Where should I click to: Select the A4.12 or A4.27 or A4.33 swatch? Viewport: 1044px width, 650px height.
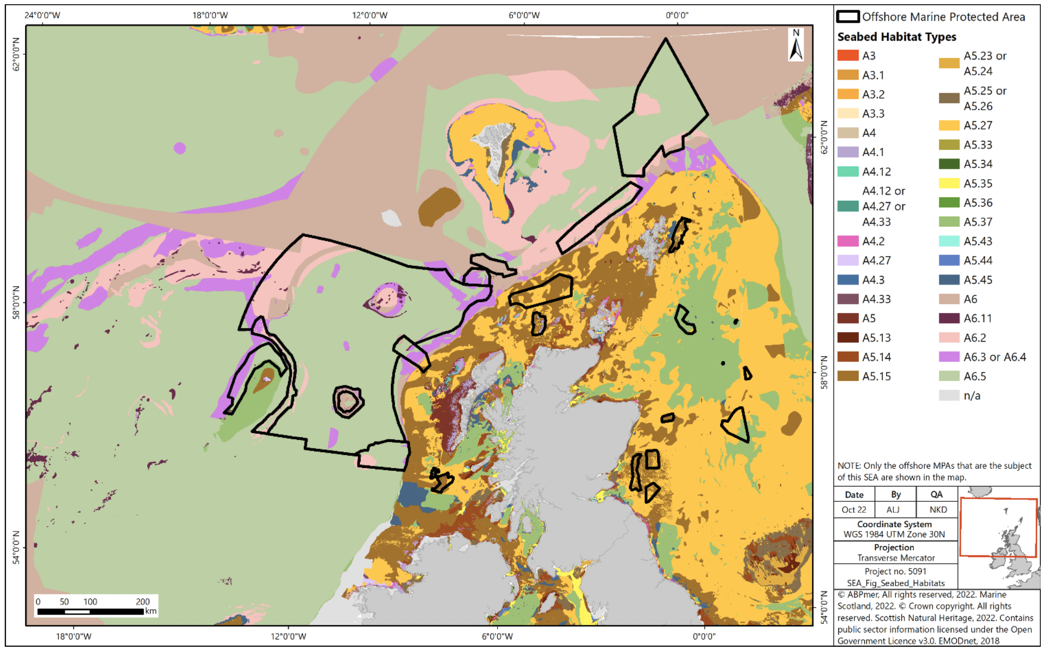coord(846,205)
